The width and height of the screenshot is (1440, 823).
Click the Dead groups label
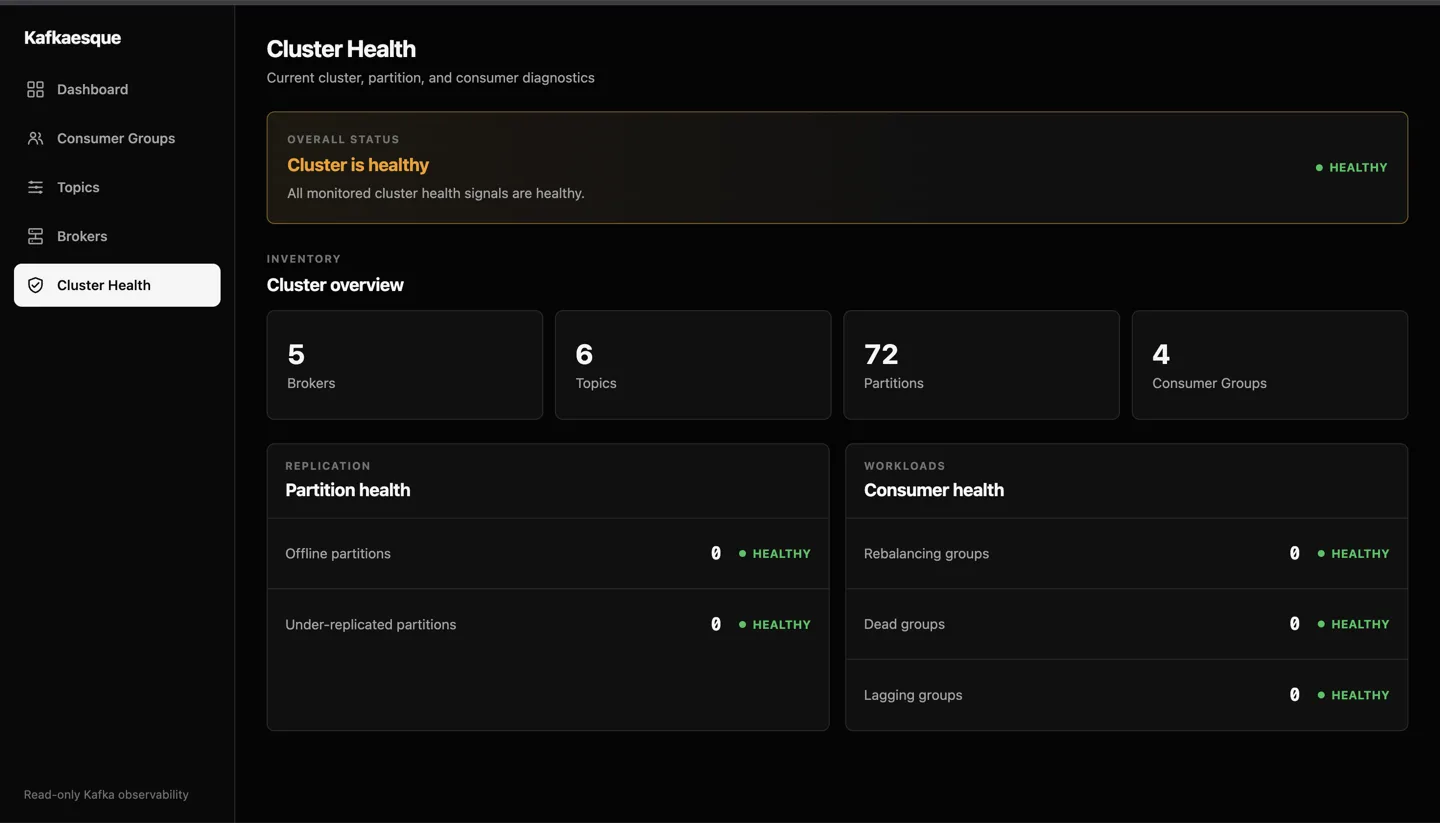[904, 624]
